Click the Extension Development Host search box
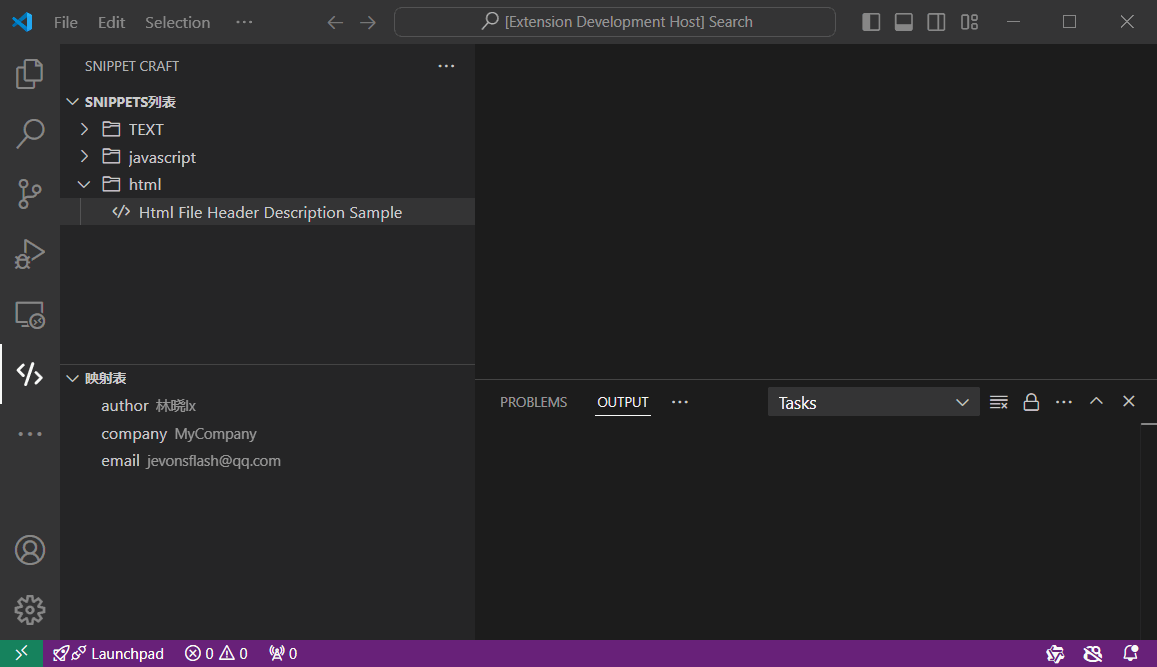Screen dimensions: 1157x667 click(x=614, y=22)
